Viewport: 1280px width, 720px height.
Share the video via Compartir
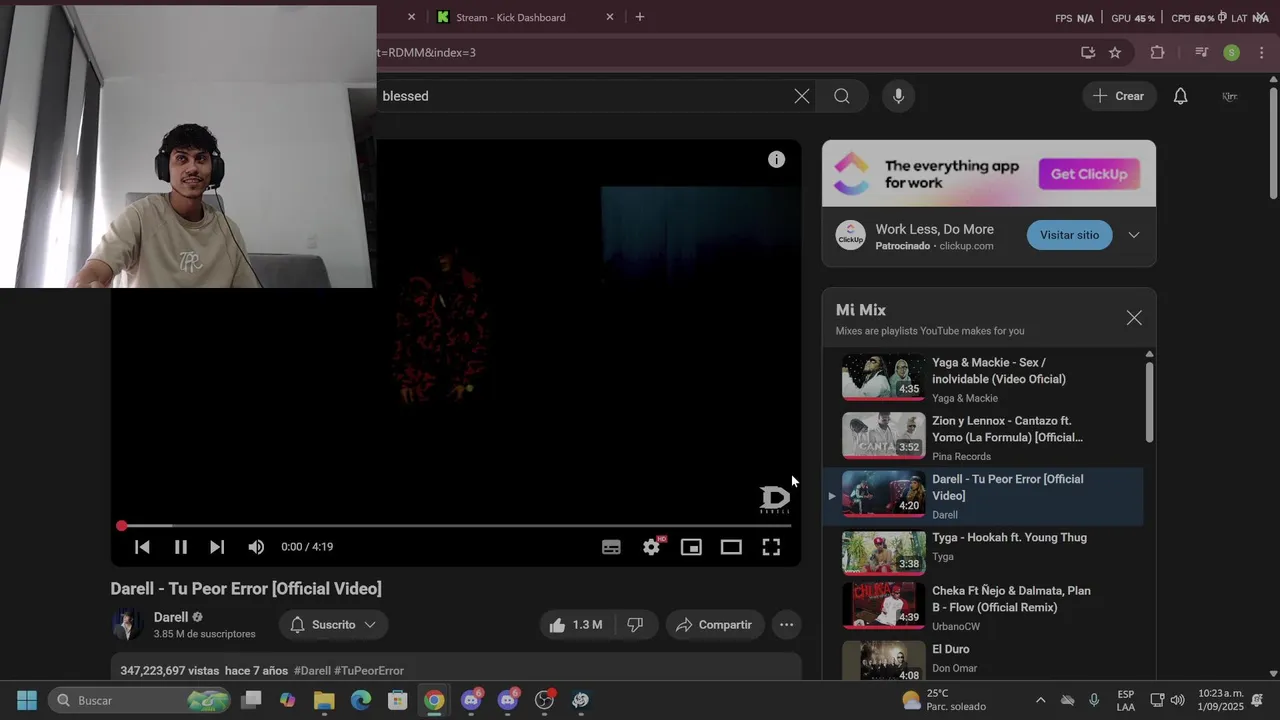(715, 625)
